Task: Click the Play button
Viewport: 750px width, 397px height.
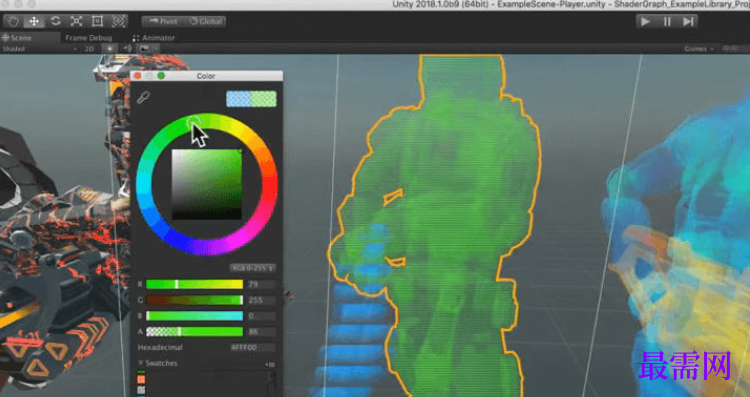Action: click(x=646, y=22)
